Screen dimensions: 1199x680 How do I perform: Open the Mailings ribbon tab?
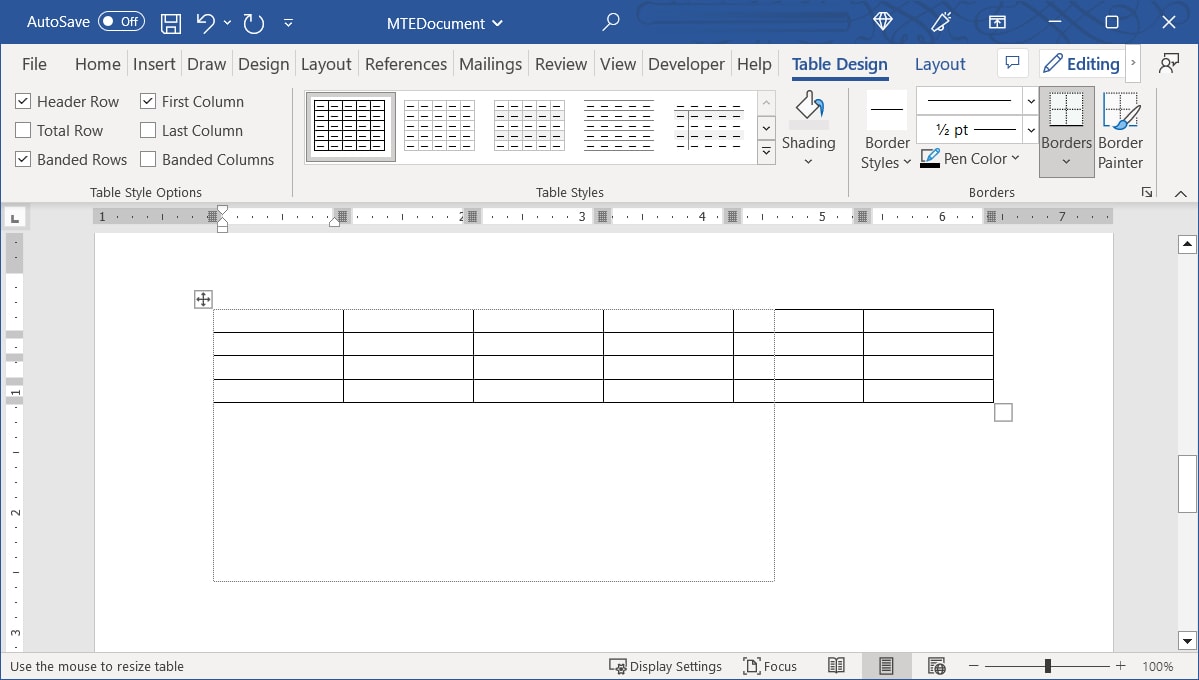pos(490,64)
